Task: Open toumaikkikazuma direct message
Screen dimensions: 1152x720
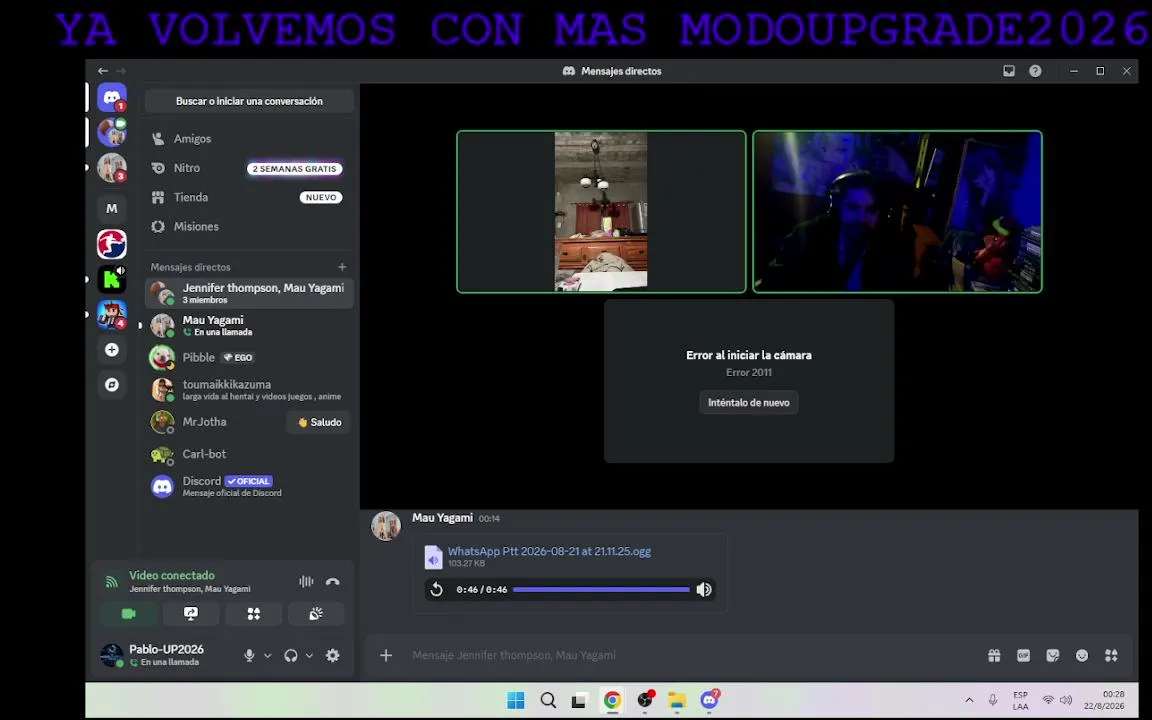Action: 249,390
